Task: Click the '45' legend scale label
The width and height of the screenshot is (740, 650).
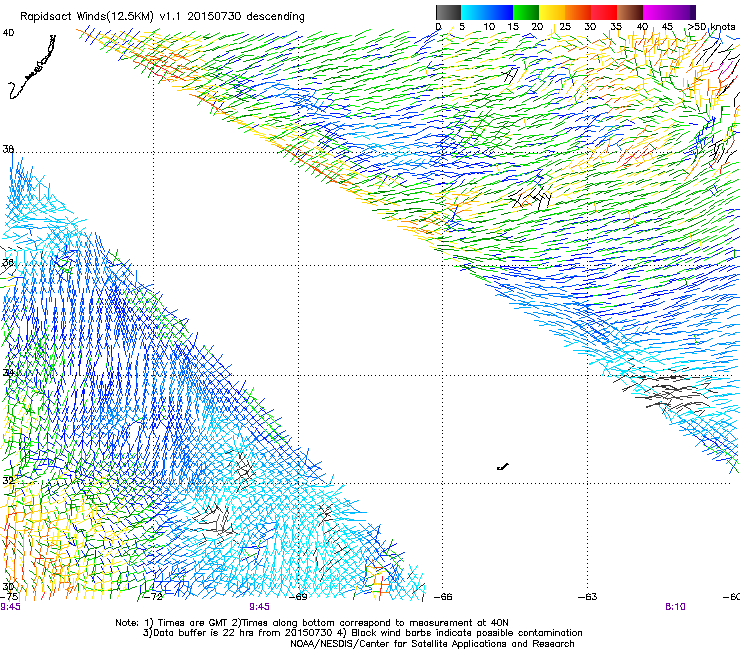Action: pos(667,27)
